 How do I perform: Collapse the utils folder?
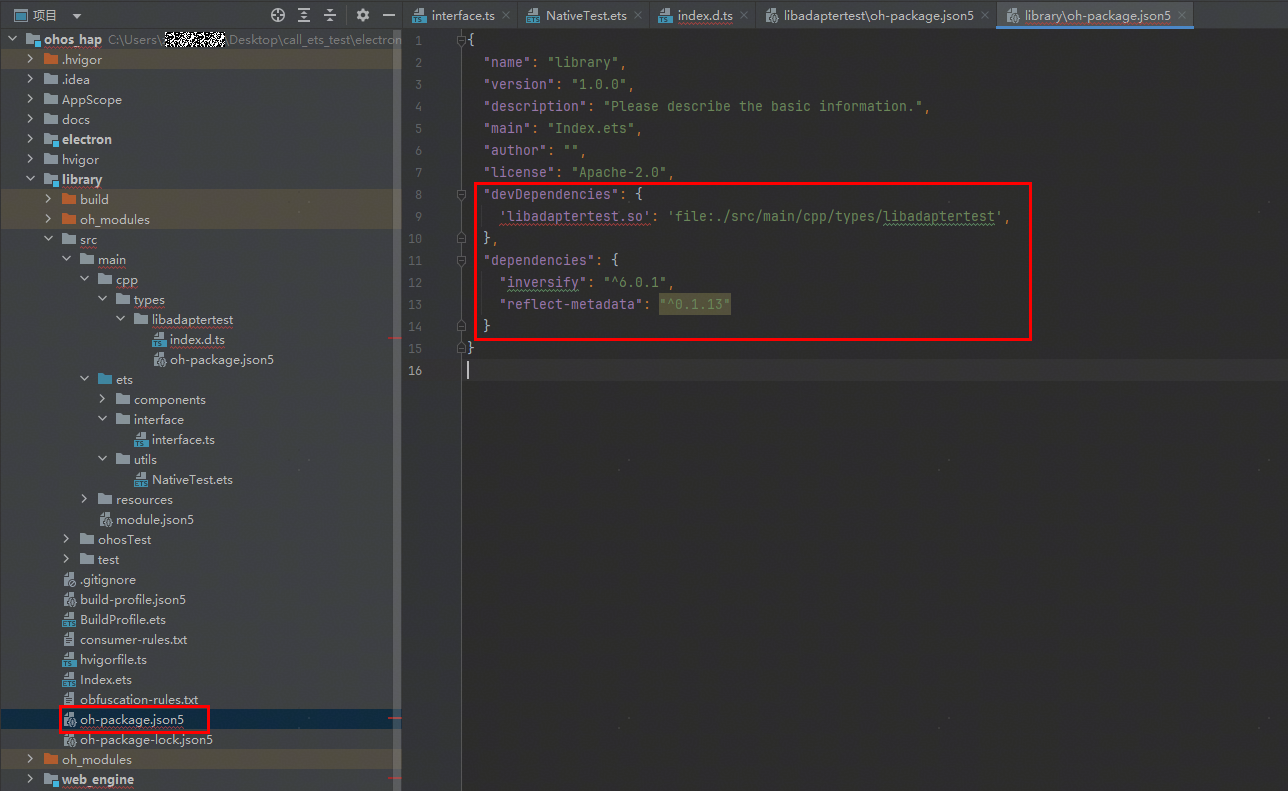point(103,460)
